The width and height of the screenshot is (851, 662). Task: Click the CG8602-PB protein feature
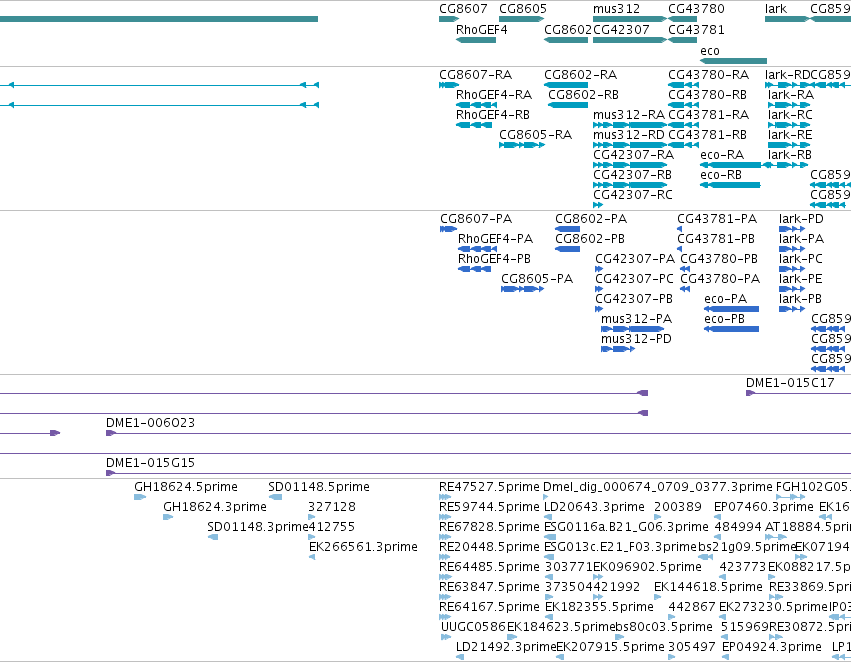tap(567, 249)
